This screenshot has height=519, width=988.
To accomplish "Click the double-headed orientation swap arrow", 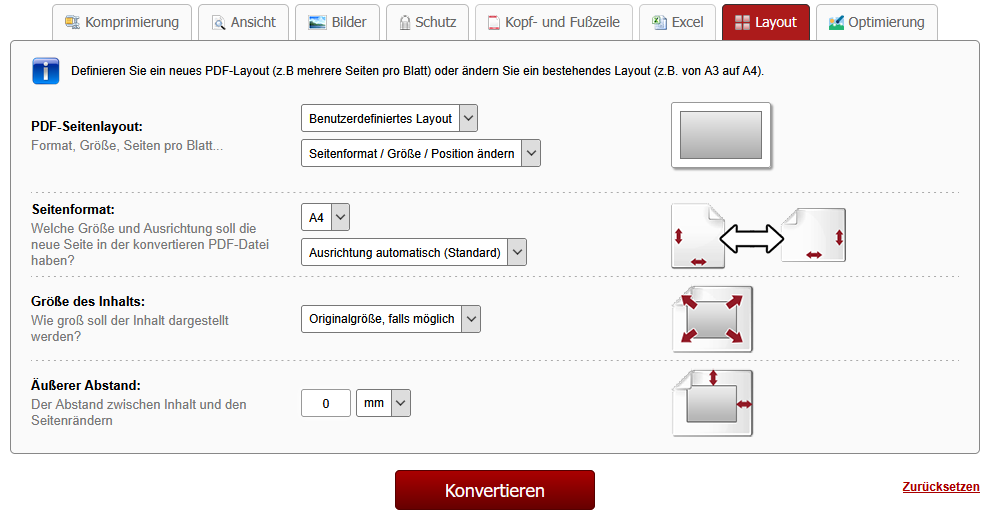I will 752,238.
